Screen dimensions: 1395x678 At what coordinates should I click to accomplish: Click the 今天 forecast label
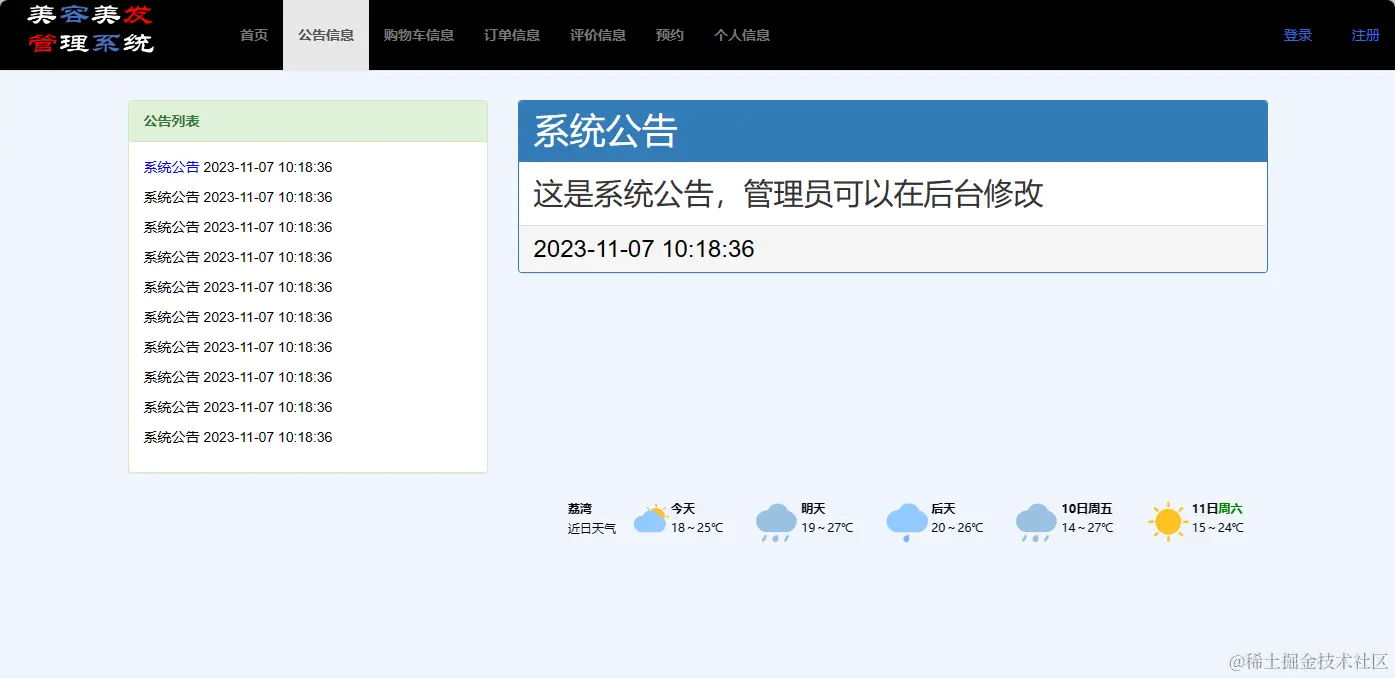[683, 509]
